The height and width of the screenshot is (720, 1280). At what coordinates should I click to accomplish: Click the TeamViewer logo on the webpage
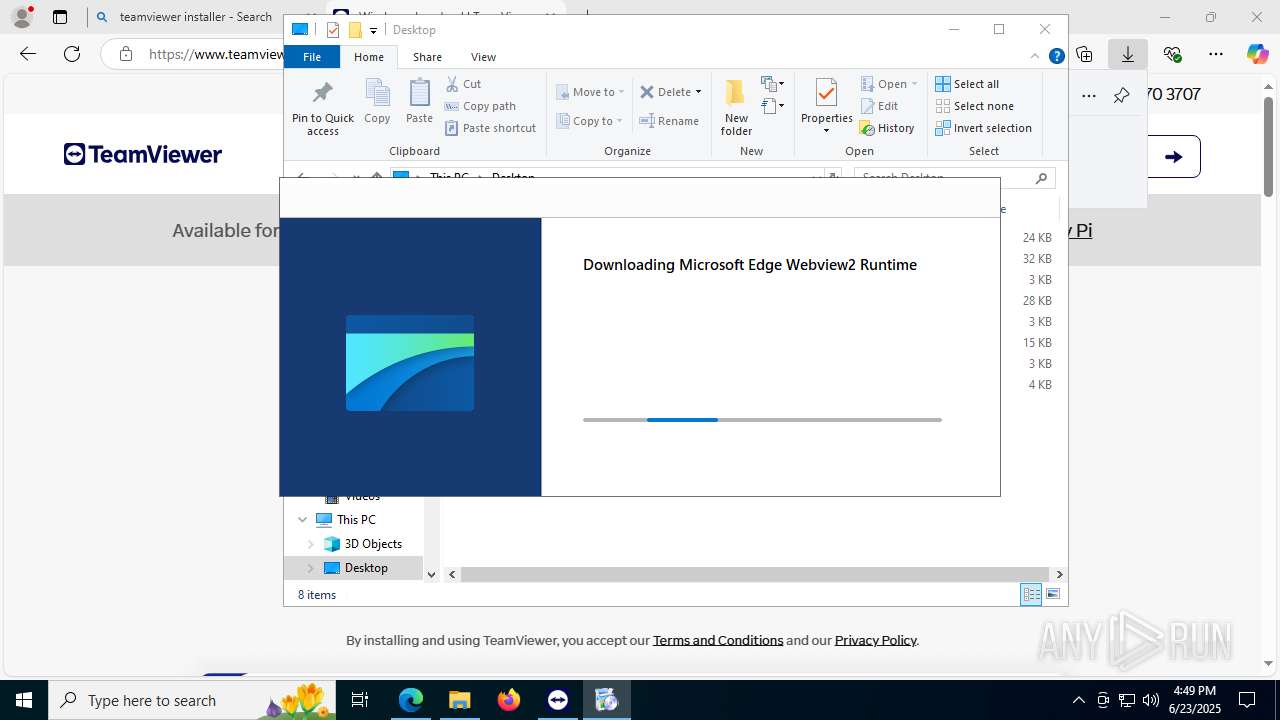click(x=143, y=154)
